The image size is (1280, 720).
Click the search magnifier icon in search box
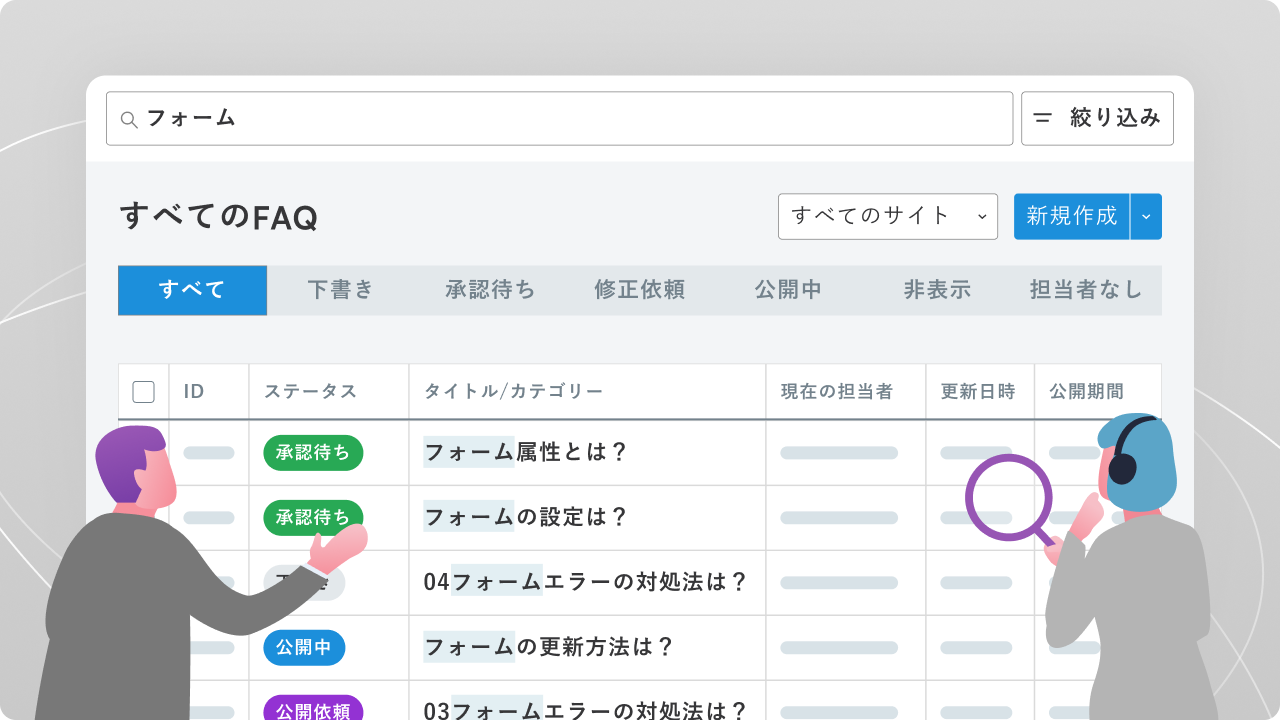tap(128, 119)
